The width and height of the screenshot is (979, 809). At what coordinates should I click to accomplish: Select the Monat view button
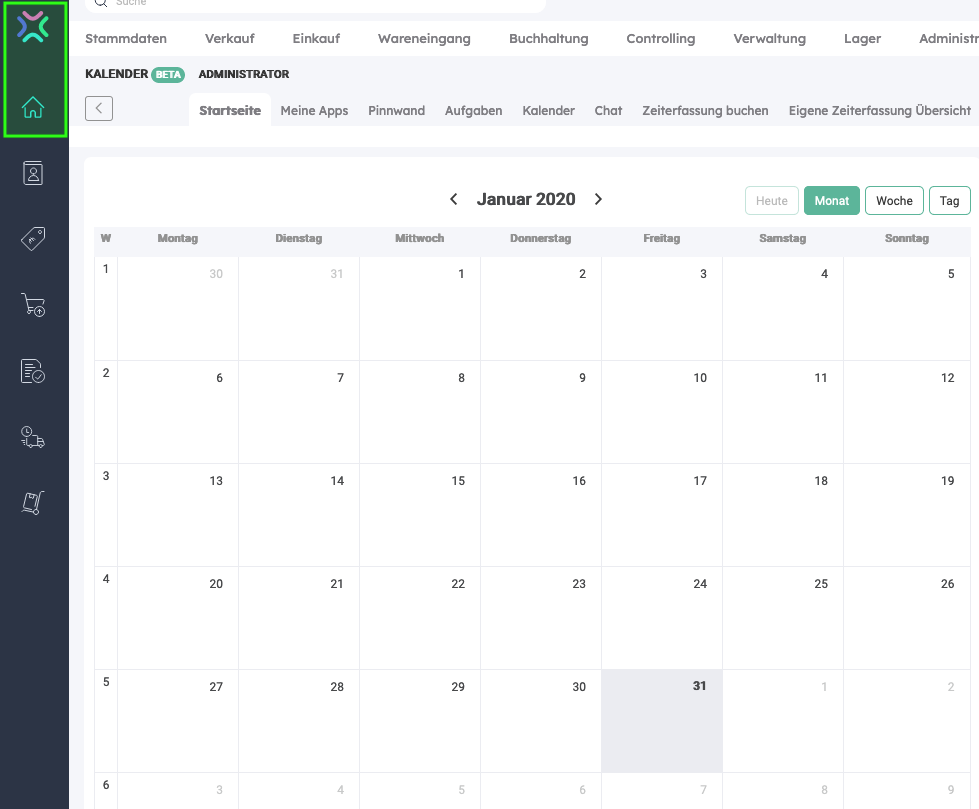pos(831,201)
